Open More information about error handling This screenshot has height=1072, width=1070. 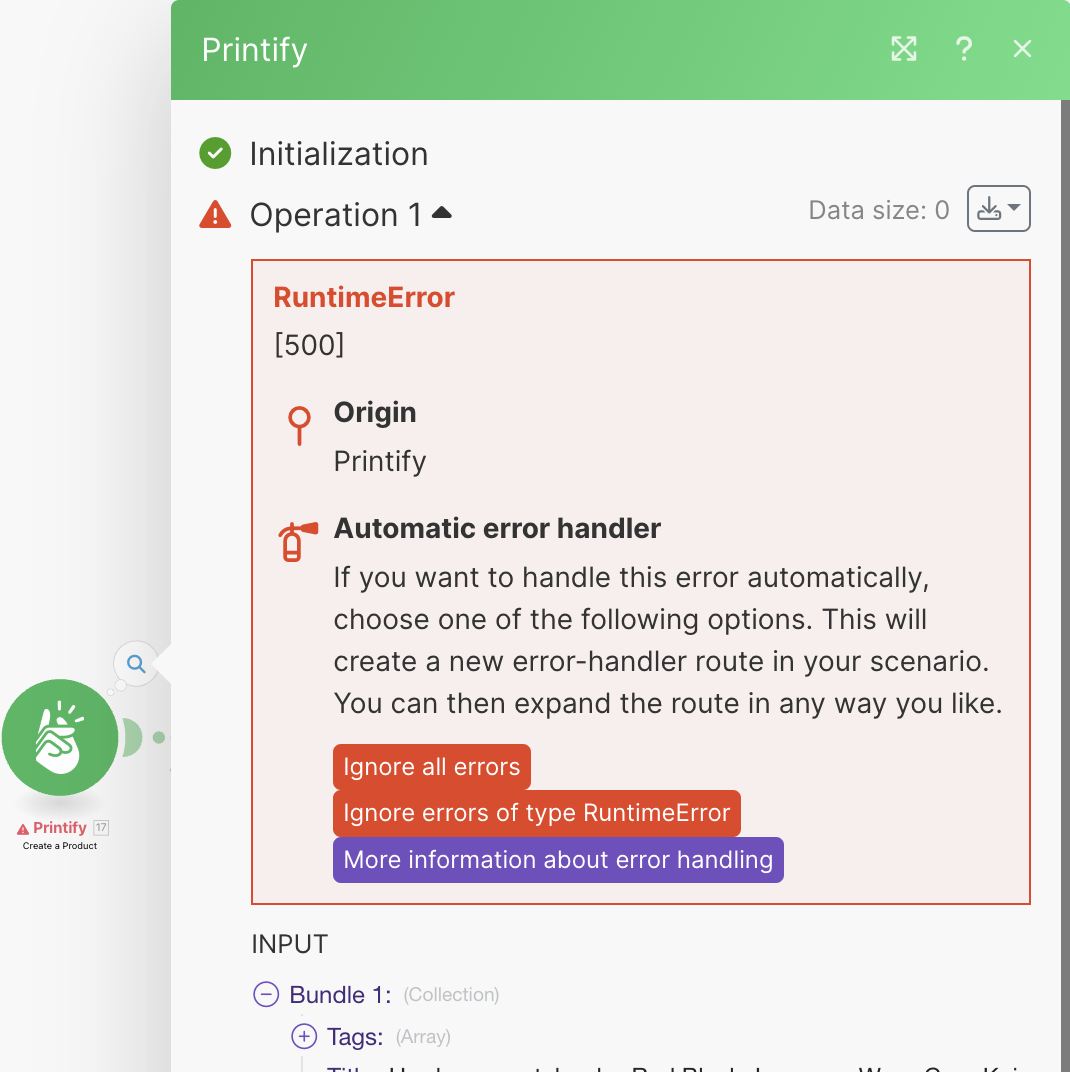(x=558, y=860)
